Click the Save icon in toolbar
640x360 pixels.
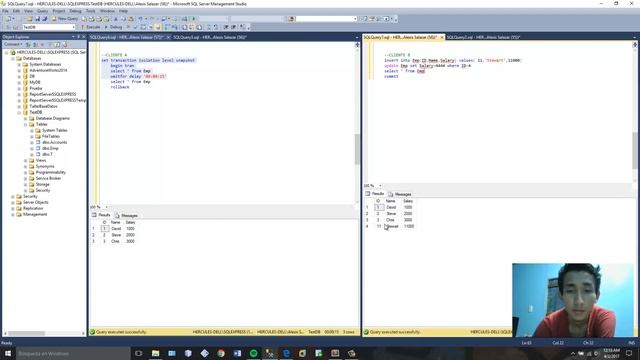pos(38,19)
